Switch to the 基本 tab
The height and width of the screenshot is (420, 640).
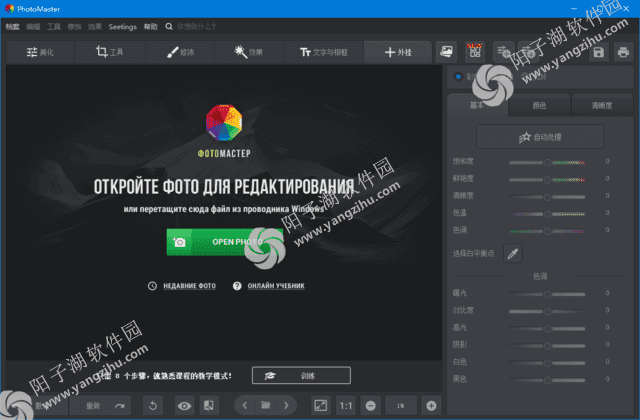(x=477, y=105)
